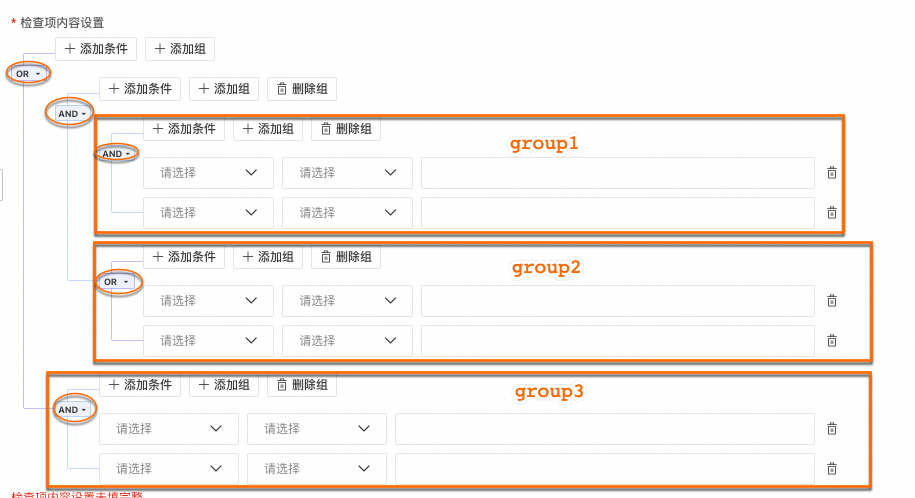
Task: Open group3's AND operator dropdown
Action: tap(72, 410)
